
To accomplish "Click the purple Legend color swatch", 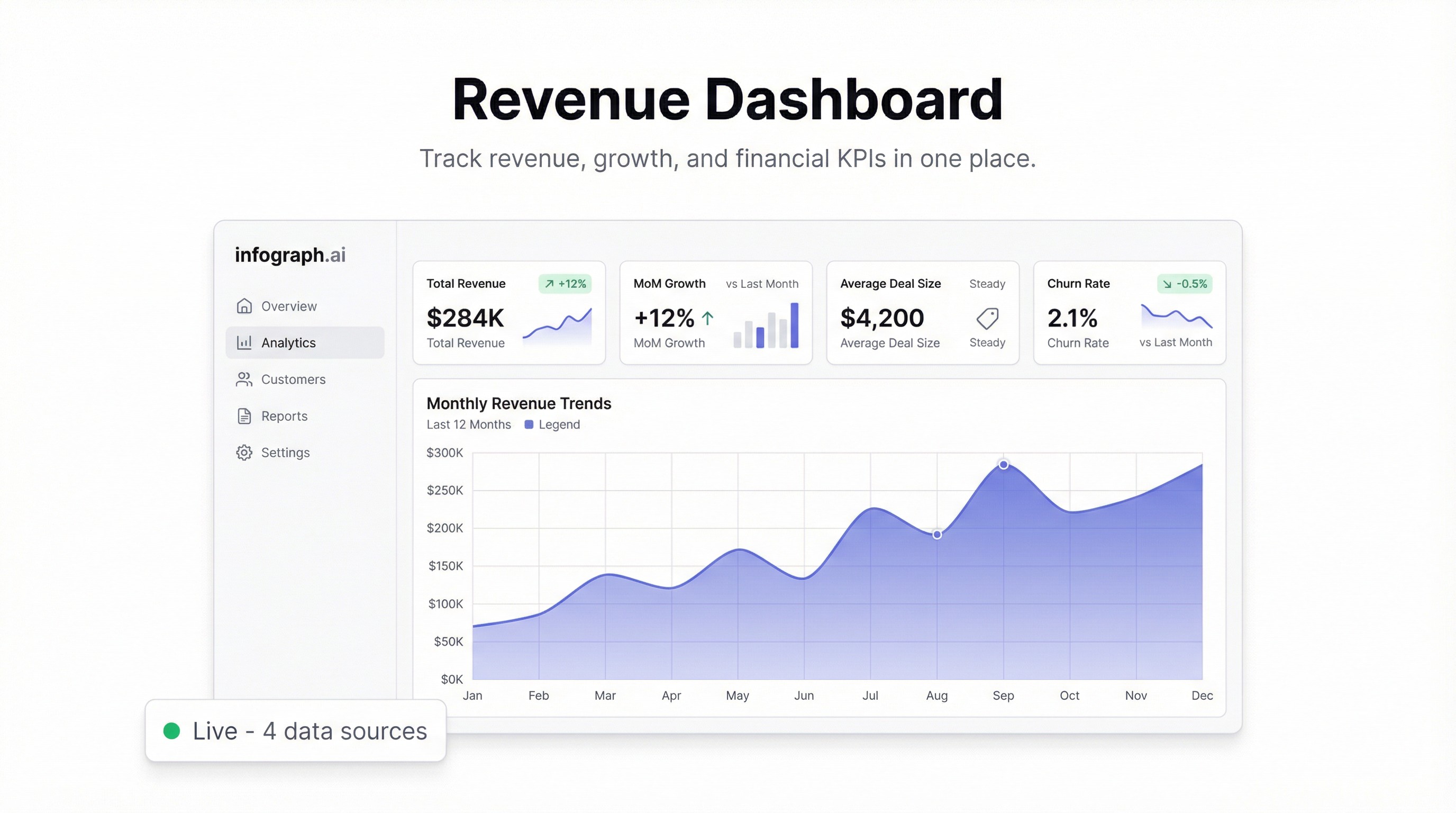I will pyautogui.click(x=529, y=424).
